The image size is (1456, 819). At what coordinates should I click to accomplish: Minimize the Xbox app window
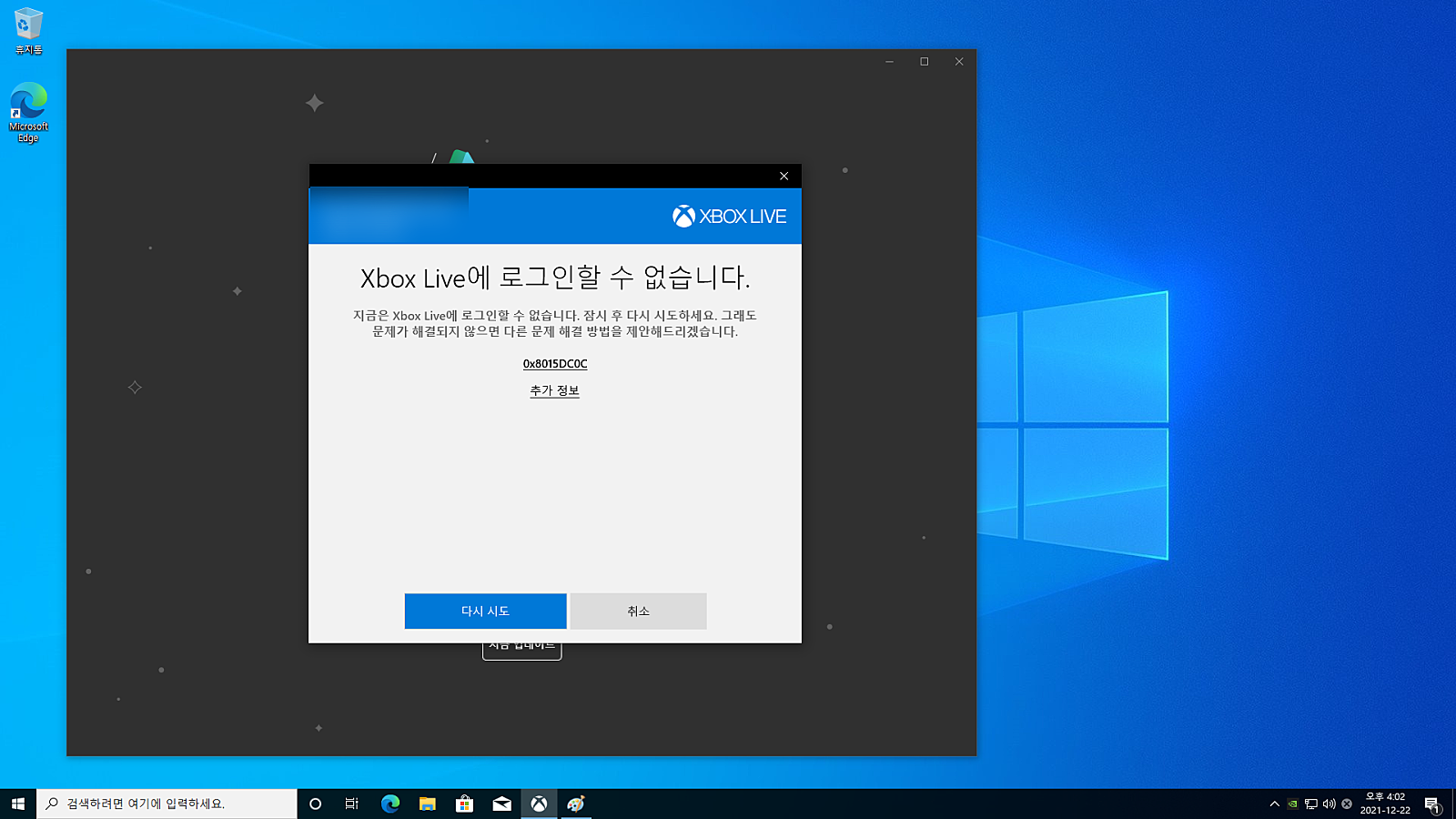[x=889, y=62]
